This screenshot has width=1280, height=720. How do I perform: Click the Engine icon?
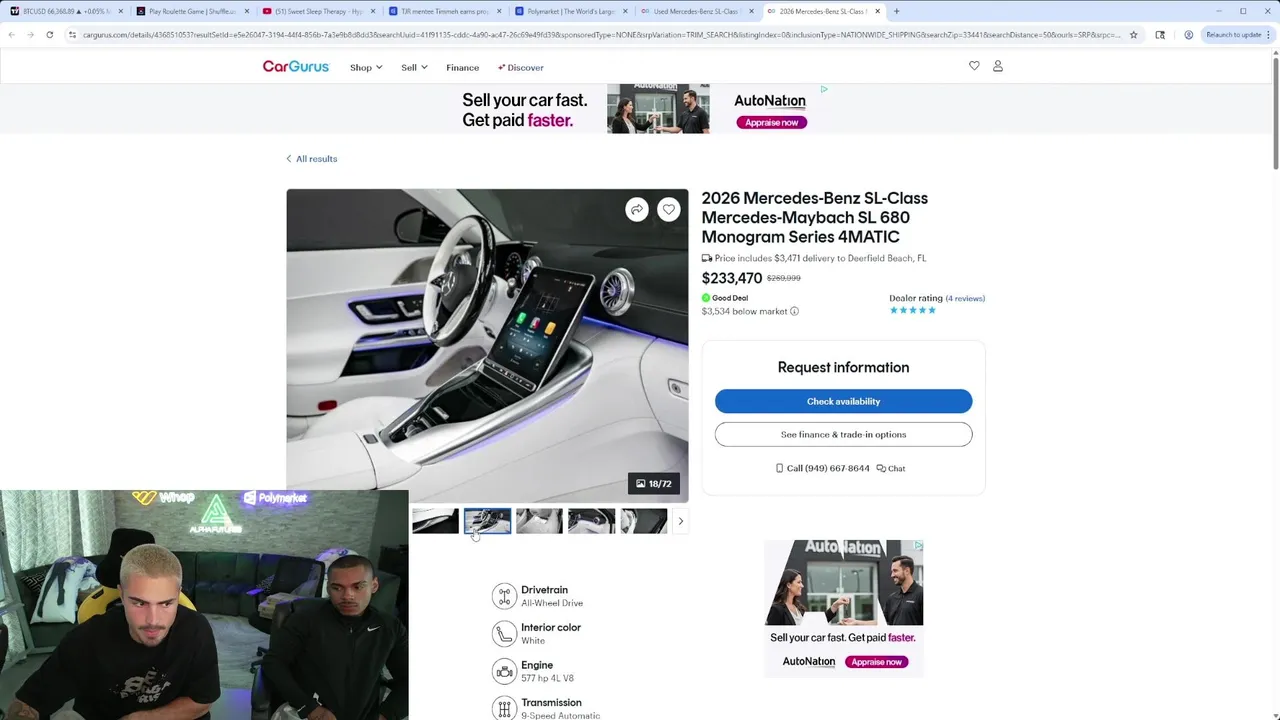click(x=504, y=671)
